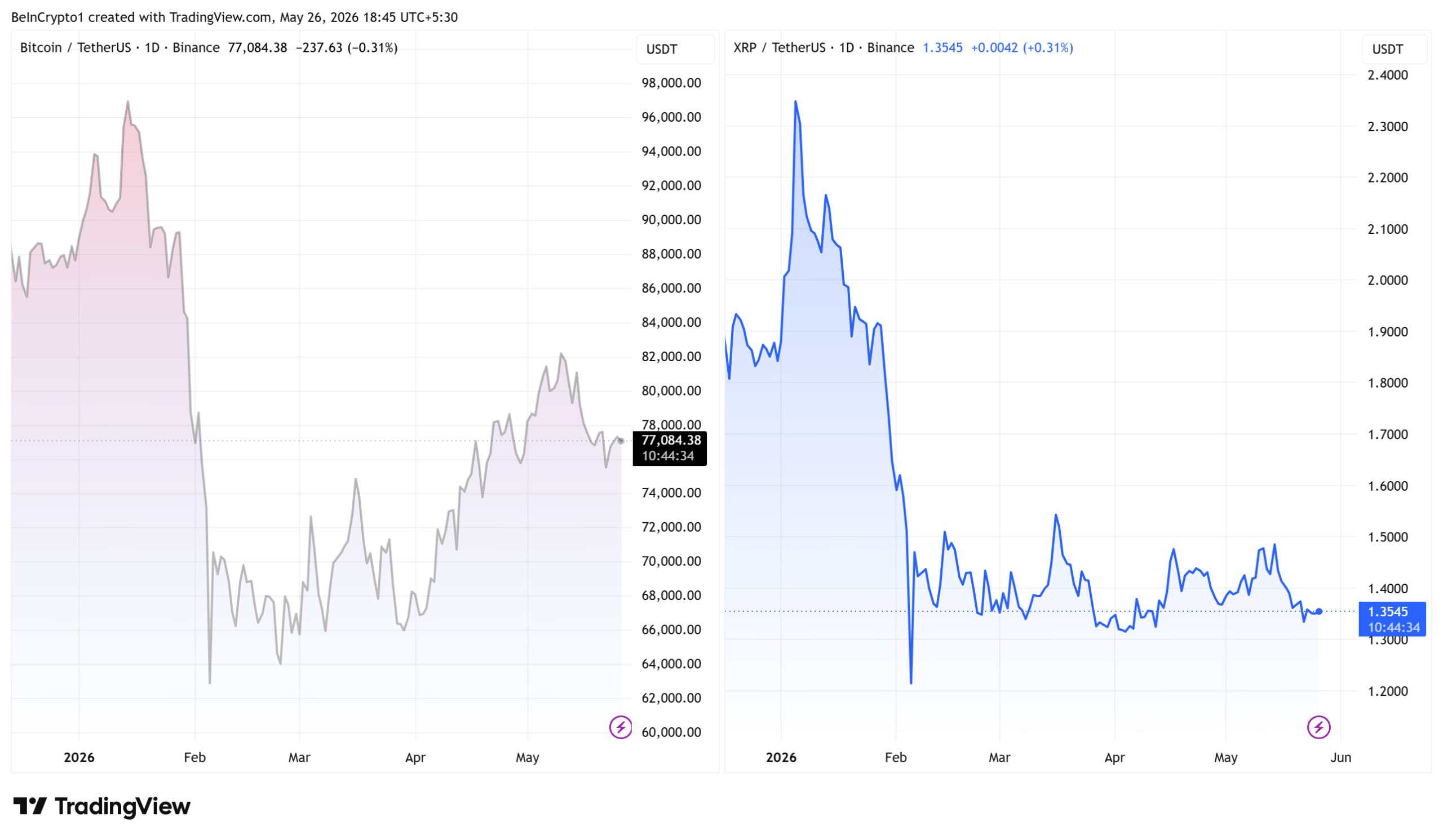
Task: Click the Apr label on the Bitcoin time axis
Action: (415, 758)
